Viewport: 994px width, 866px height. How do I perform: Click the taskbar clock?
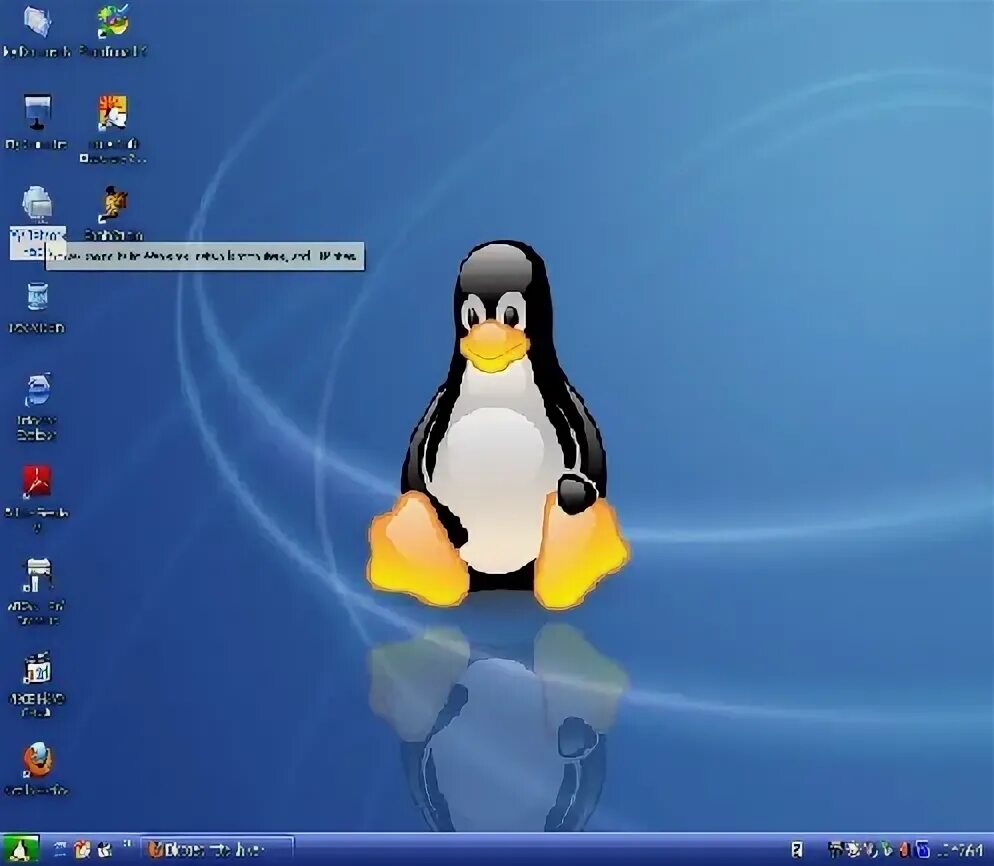point(960,850)
